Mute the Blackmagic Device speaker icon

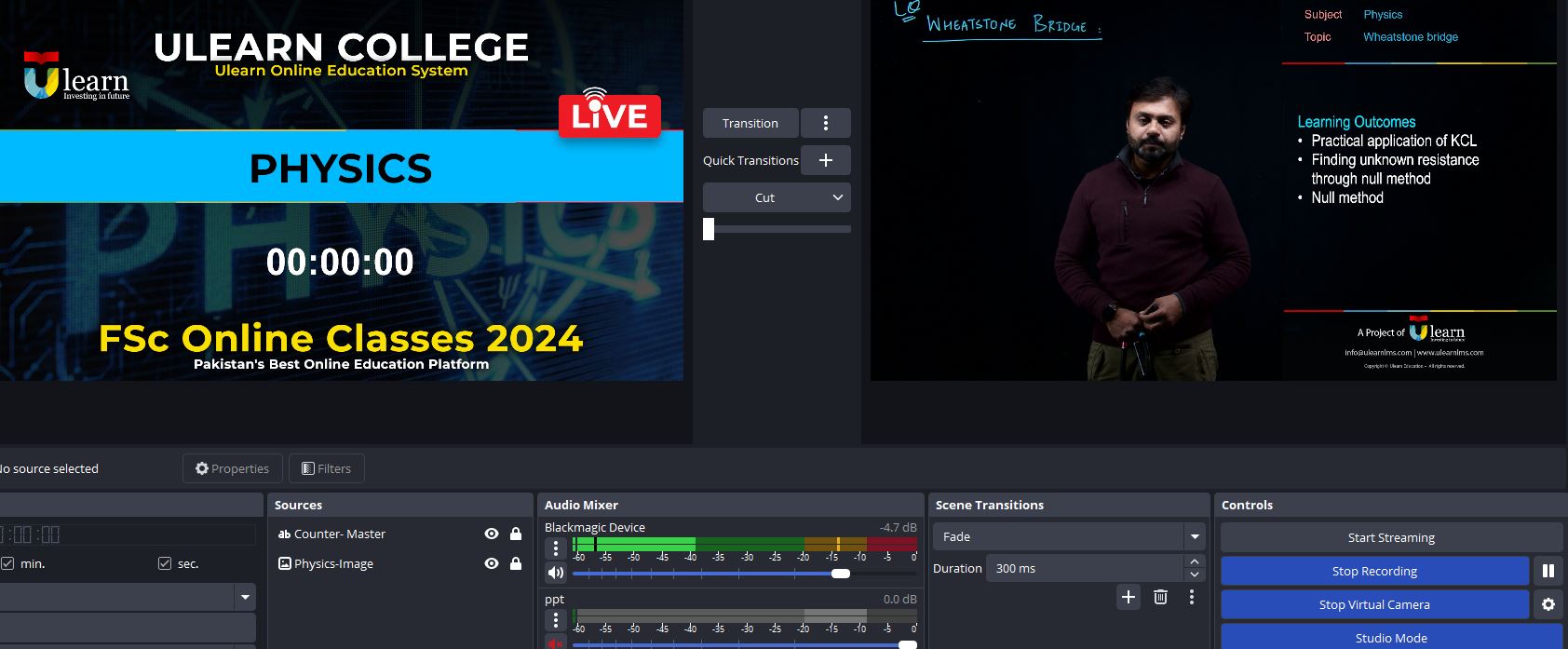(556, 573)
